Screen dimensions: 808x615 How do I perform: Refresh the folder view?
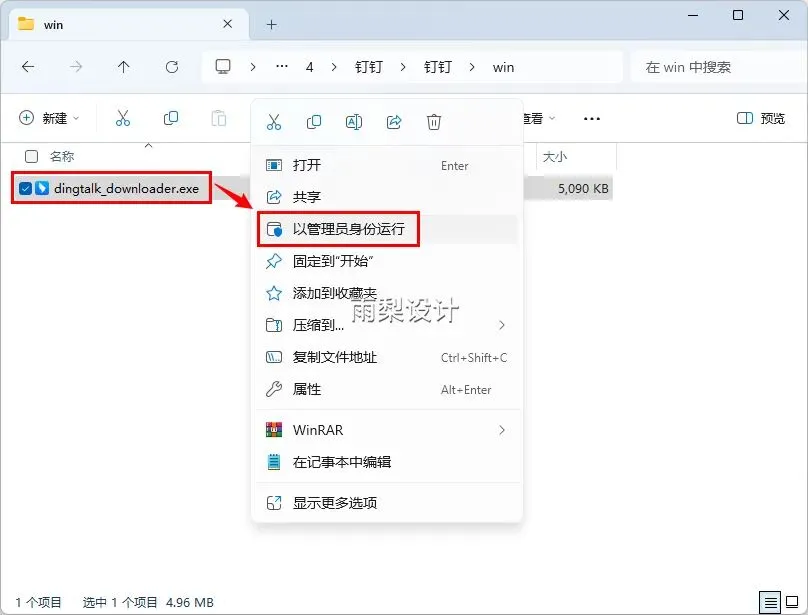(172, 67)
